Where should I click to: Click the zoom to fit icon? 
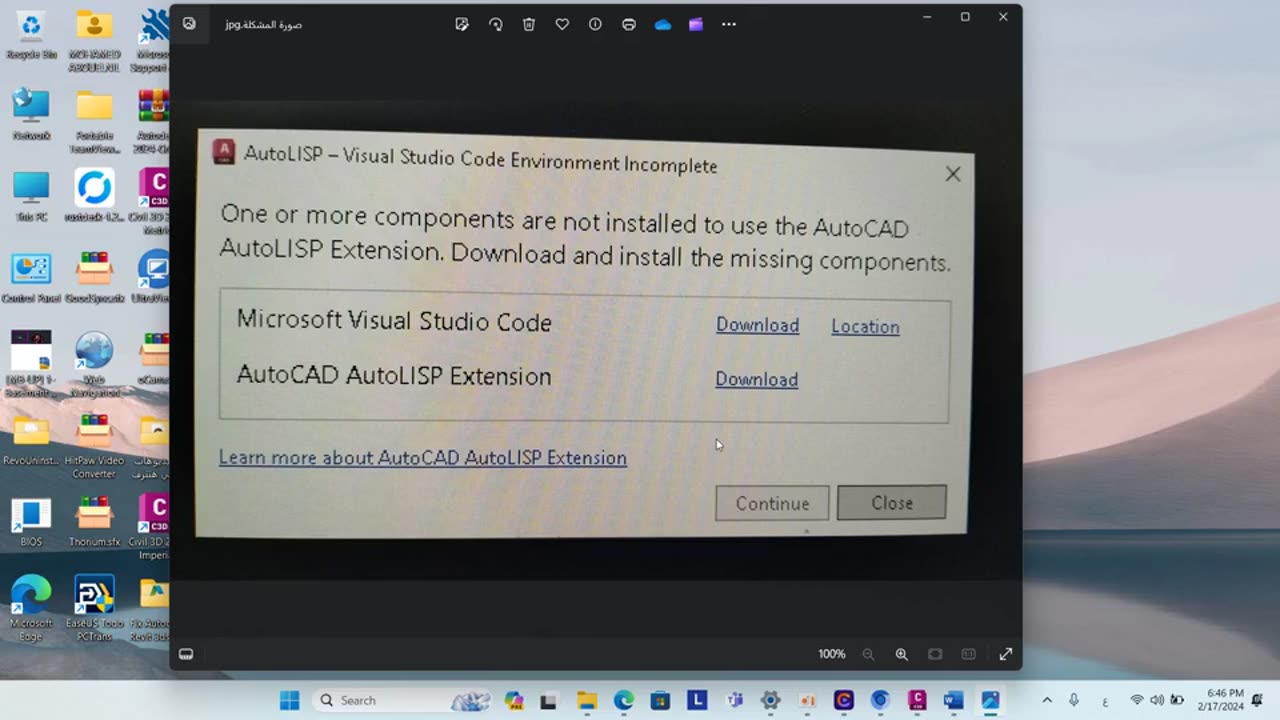935,654
